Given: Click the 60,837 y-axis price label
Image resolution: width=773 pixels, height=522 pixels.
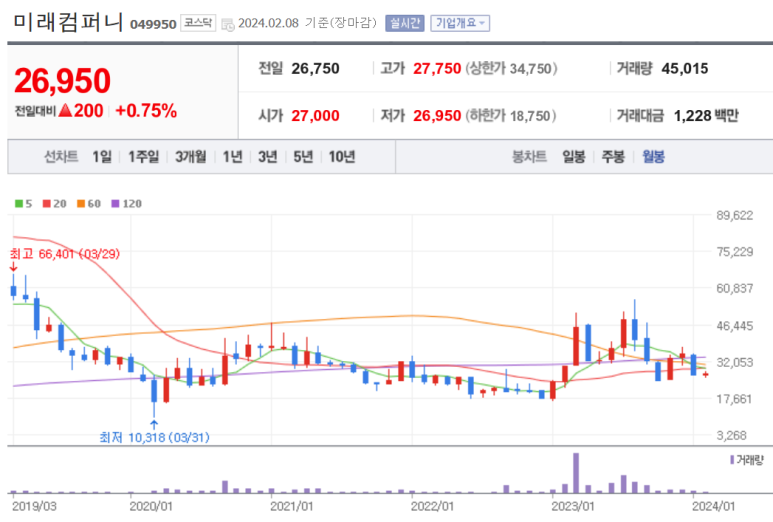Looking at the screenshot, I should tap(735, 288).
